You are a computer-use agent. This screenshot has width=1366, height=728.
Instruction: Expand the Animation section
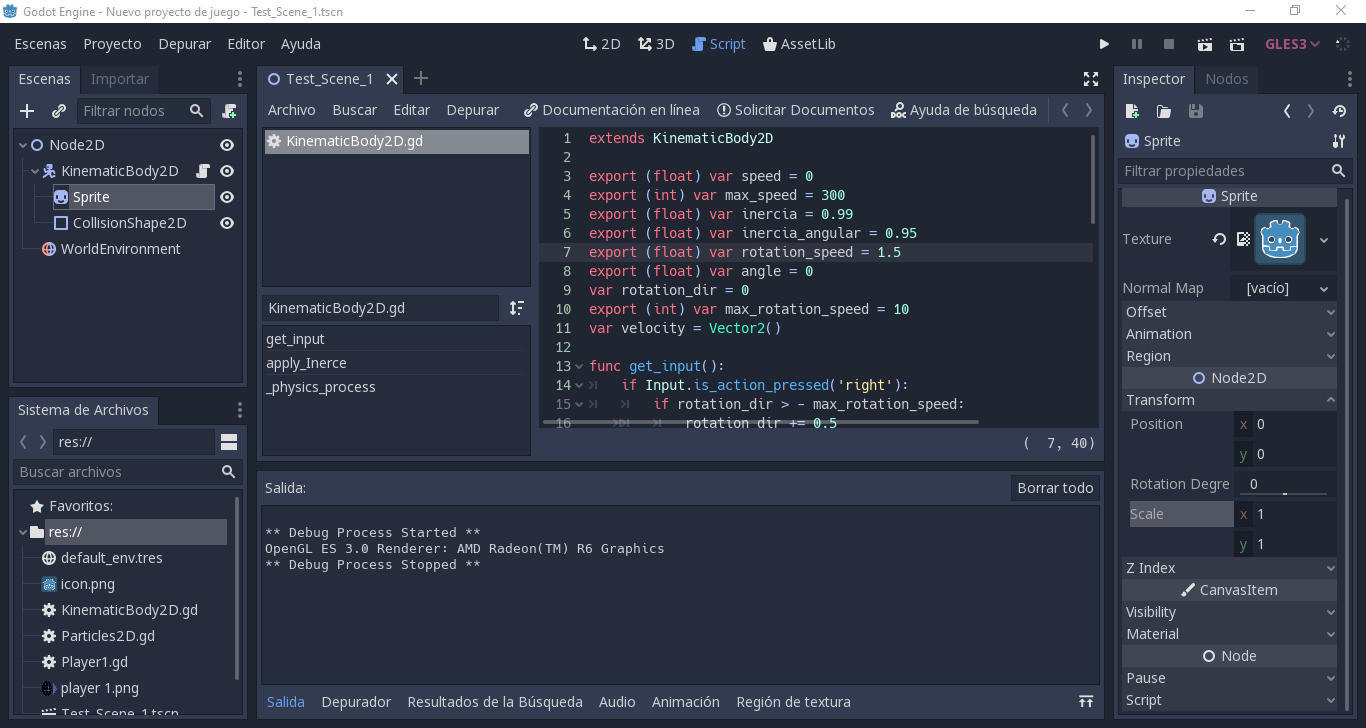point(1229,334)
